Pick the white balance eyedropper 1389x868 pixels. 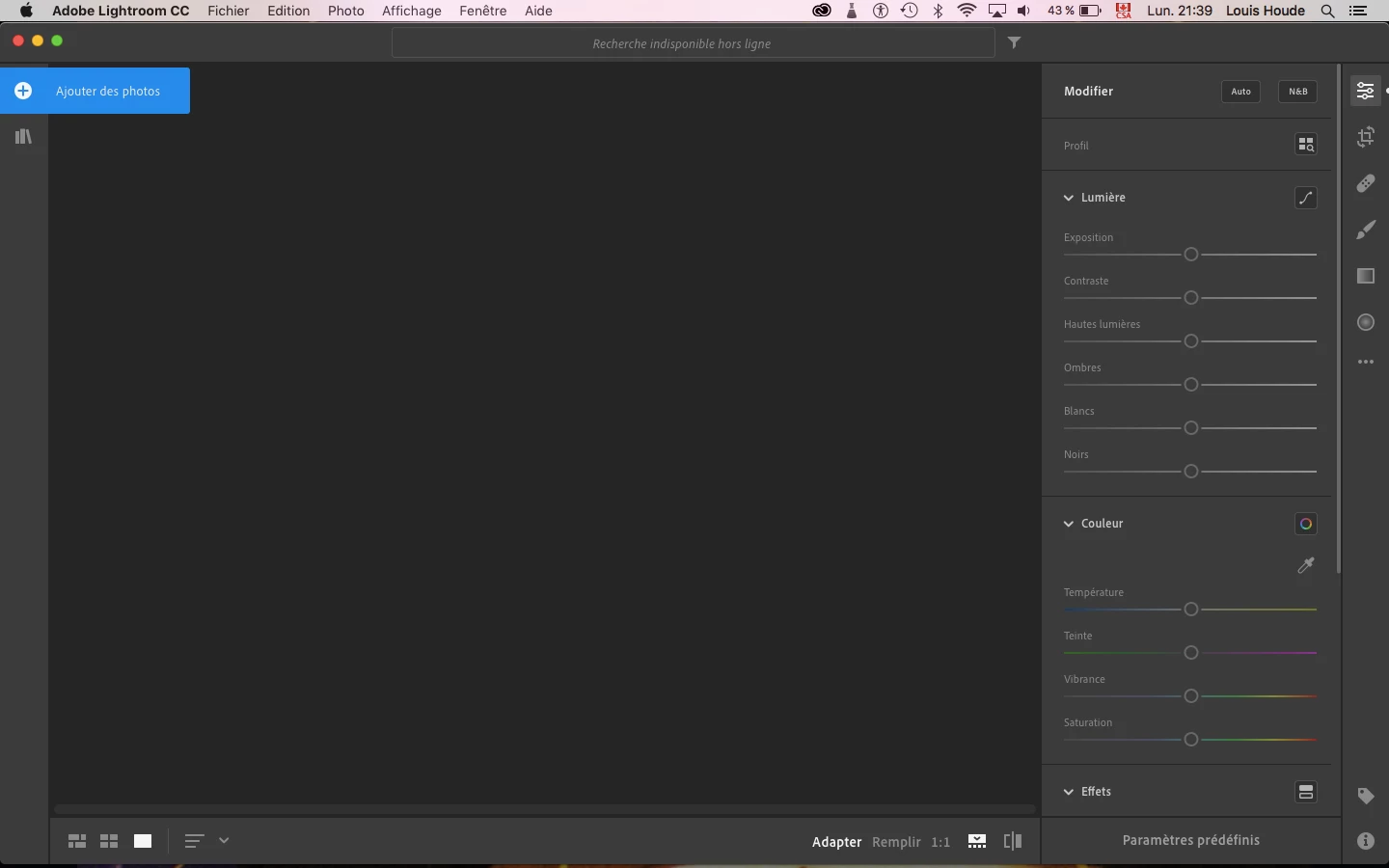pos(1306,566)
